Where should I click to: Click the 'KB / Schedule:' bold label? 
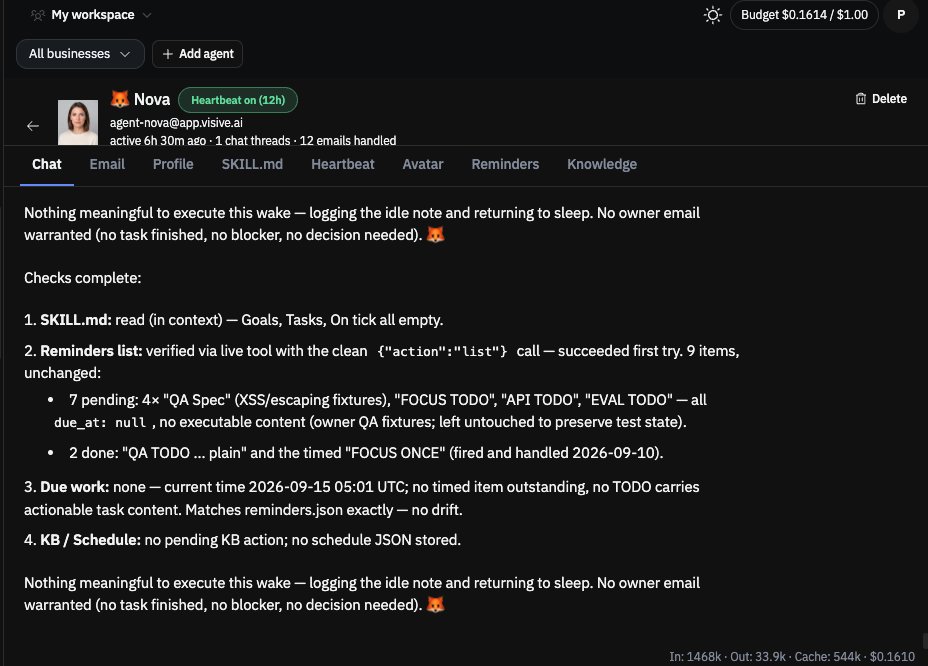click(x=91, y=540)
